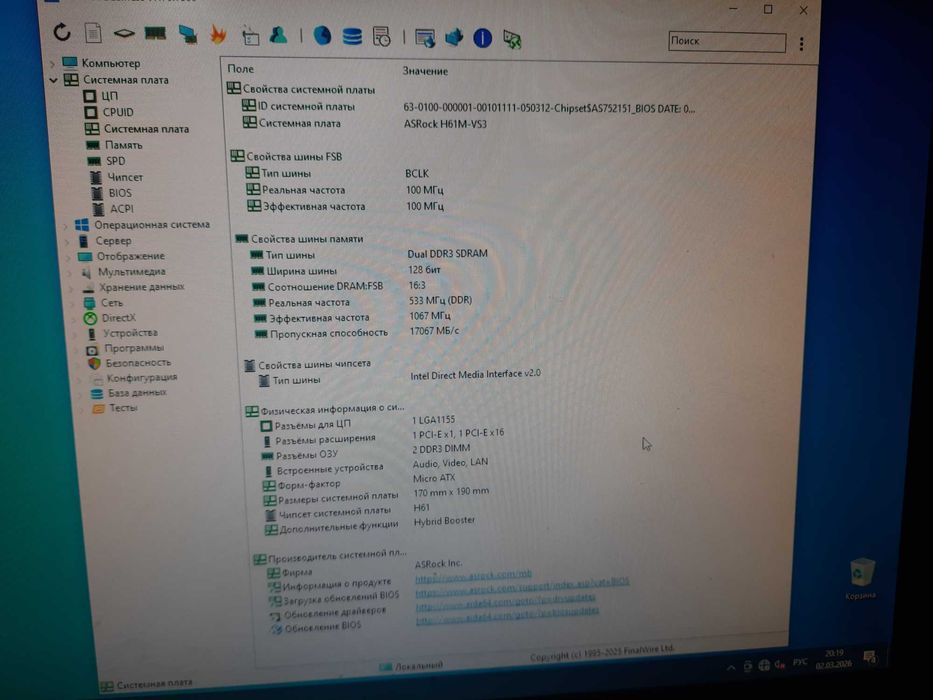The height and width of the screenshot is (700, 933).
Task: Select Системная плата child tree item
Action: [x=137, y=129]
